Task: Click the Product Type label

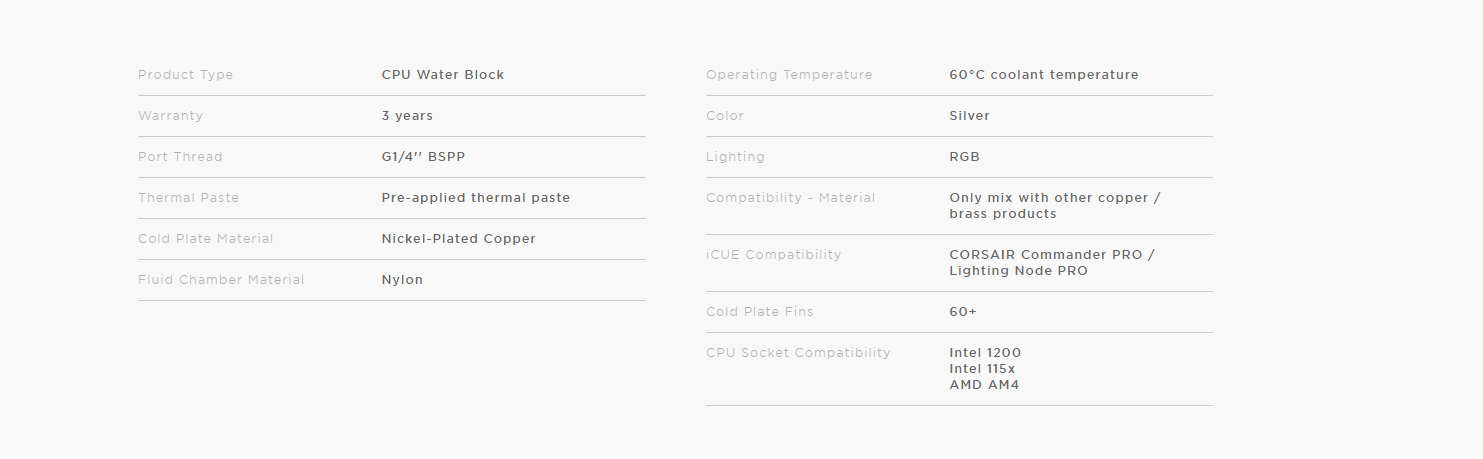Action: click(185, 75)
